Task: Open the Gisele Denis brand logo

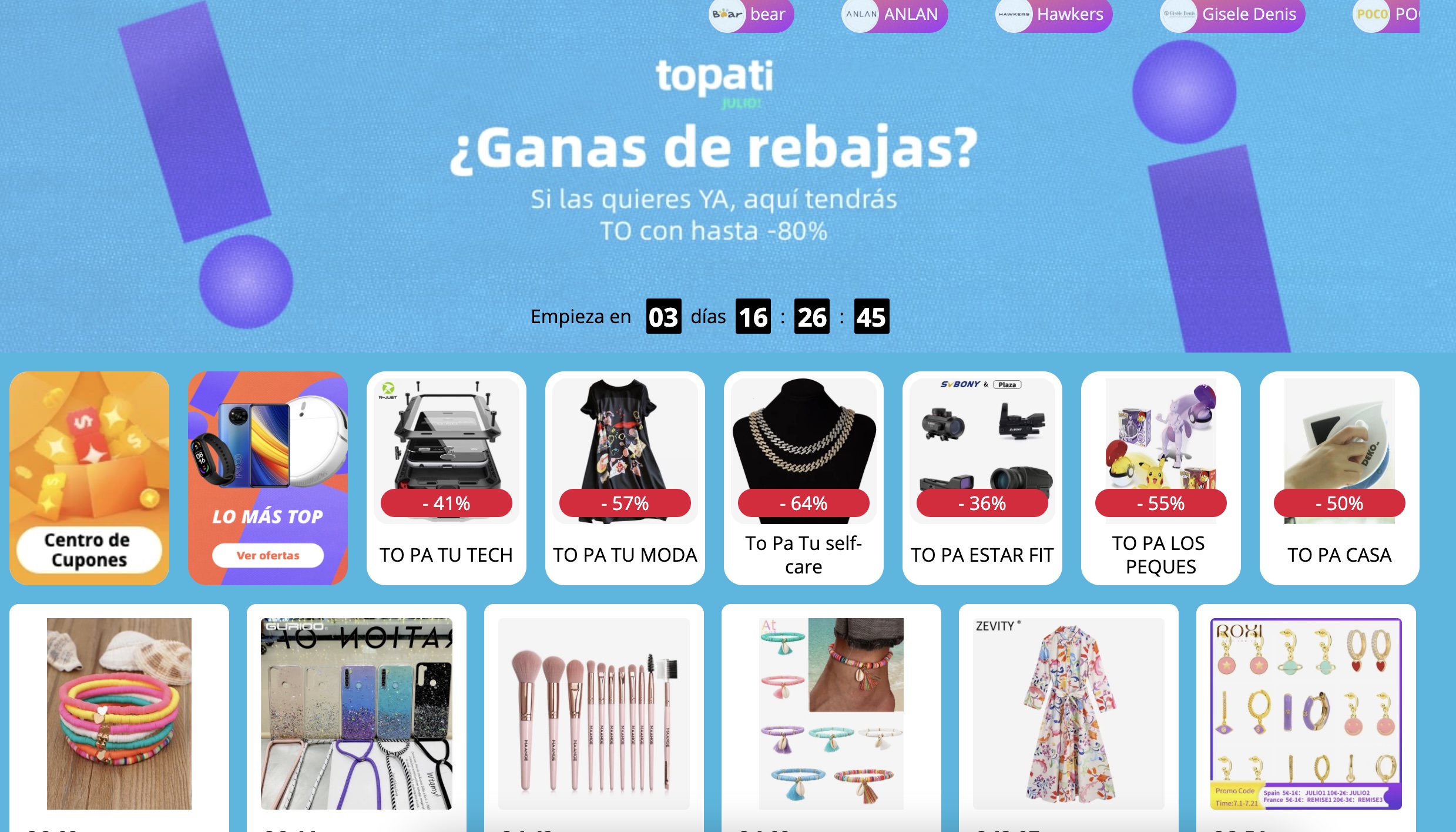Action: click(x=1178, y=14)
